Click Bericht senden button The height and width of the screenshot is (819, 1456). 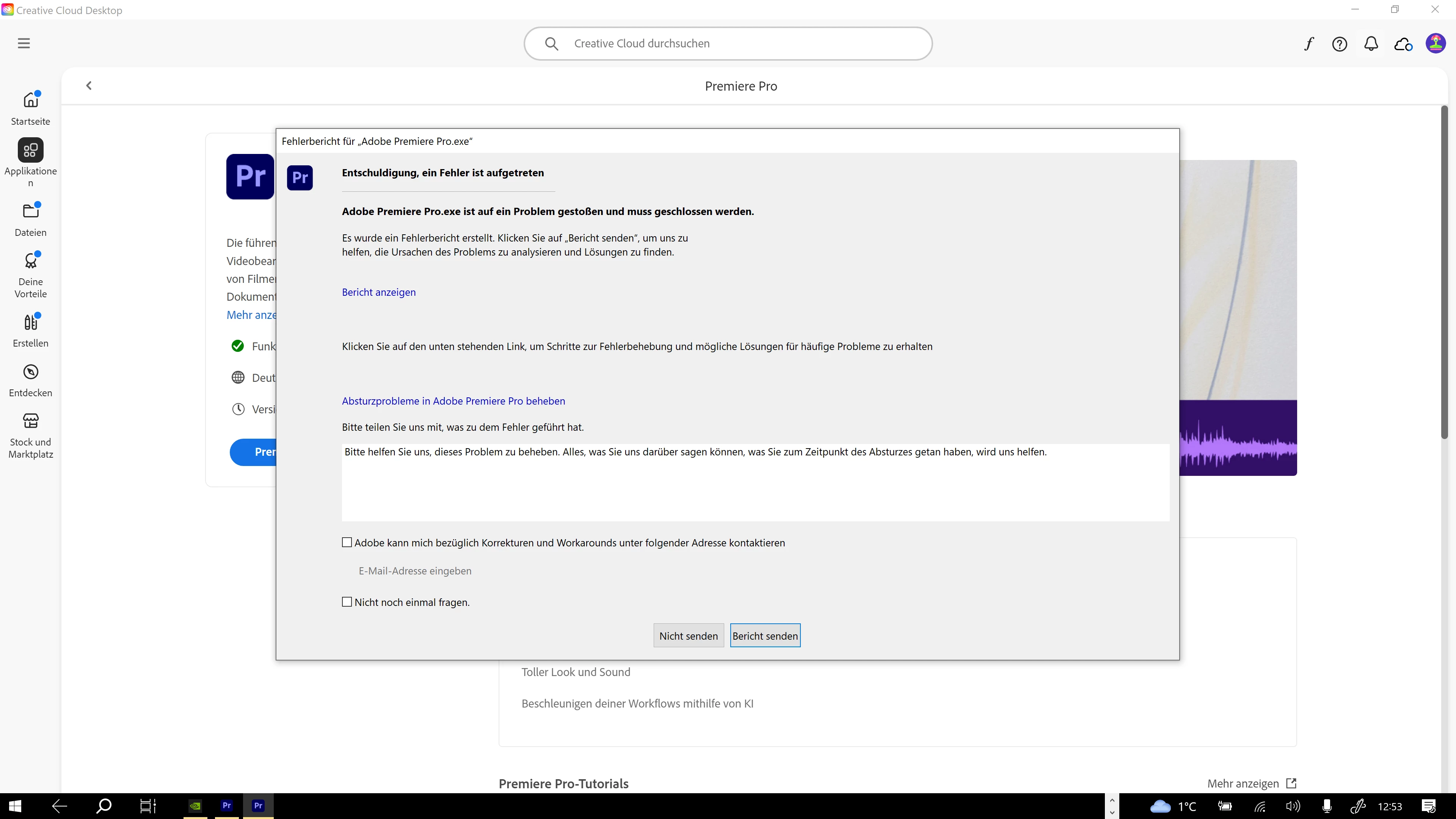click(765, 636)
